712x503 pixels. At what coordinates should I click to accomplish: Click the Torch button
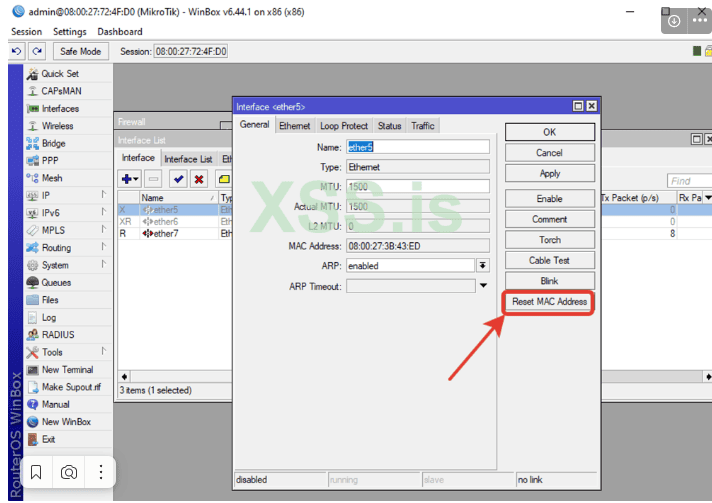pyautogui.click(x=549, y=240)
